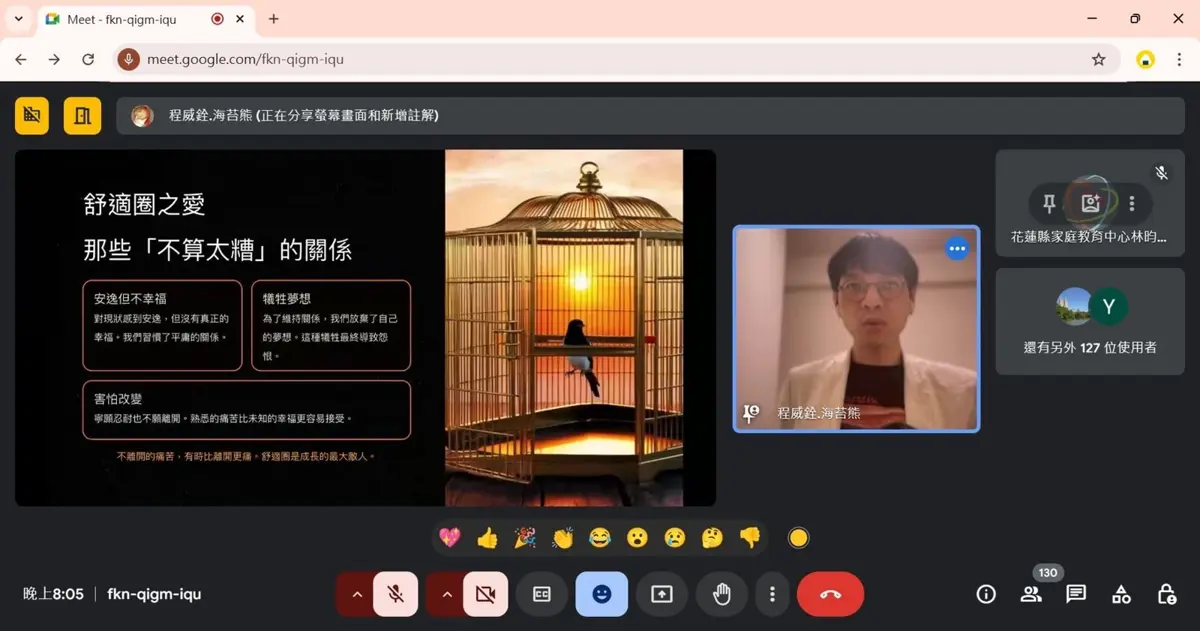The width and height of the screenshot is (1200, 631).
Task: Send the party popper reaction
Action: [x=525, y=538]
